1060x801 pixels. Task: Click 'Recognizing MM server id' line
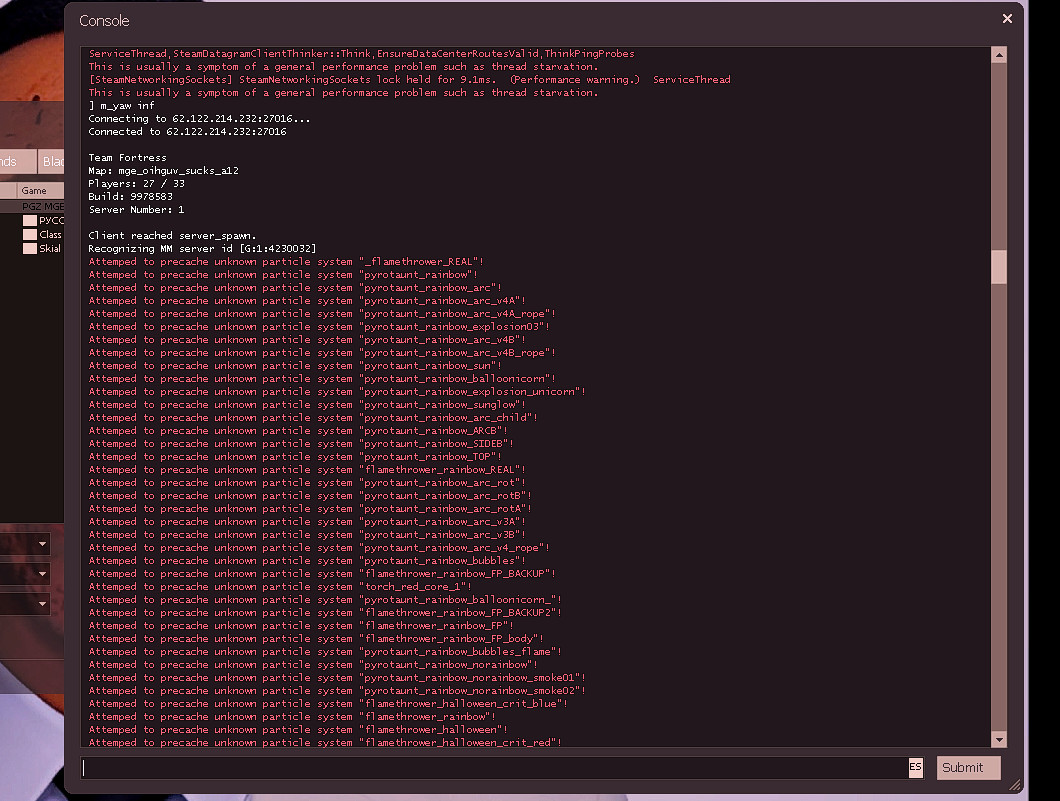click(x=202, y=248)
